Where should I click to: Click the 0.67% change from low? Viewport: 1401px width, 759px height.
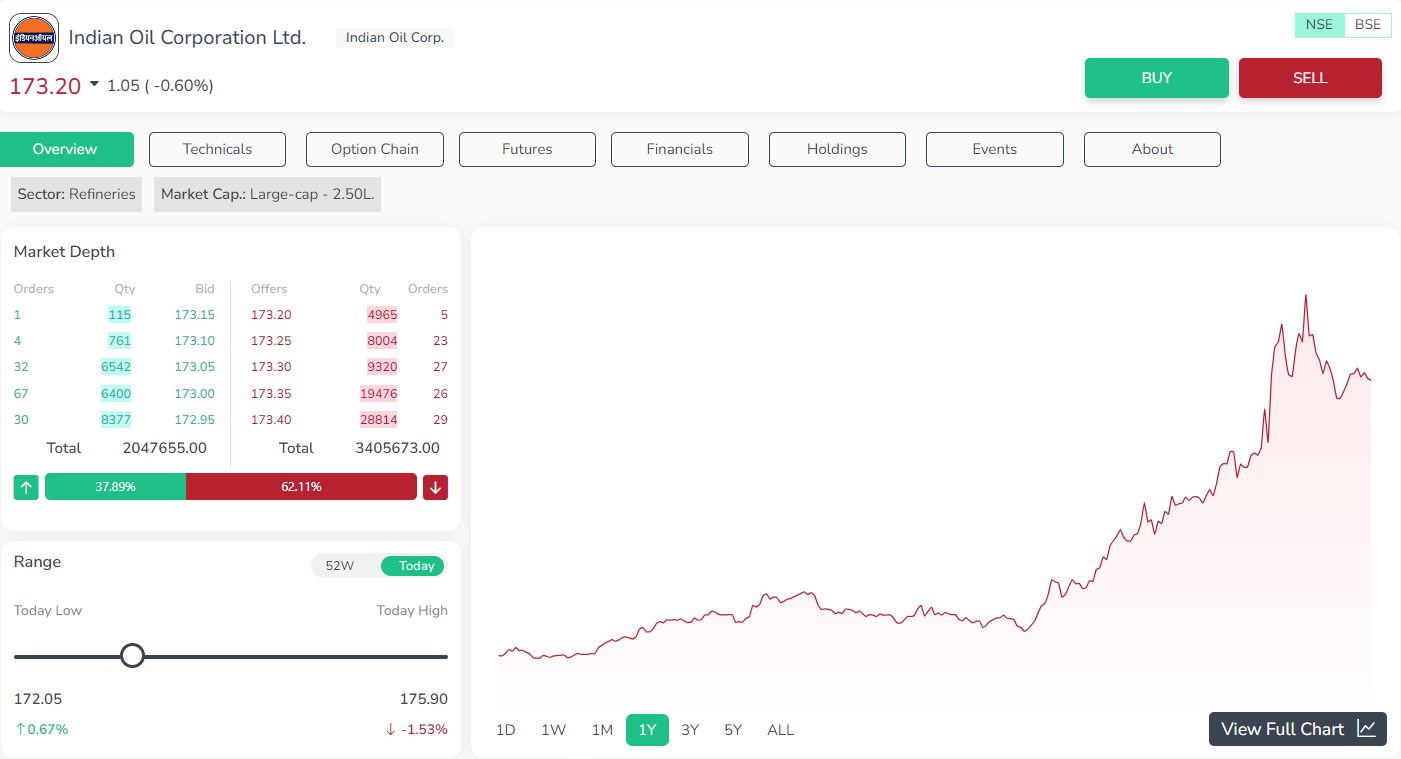tap(41, 729)
